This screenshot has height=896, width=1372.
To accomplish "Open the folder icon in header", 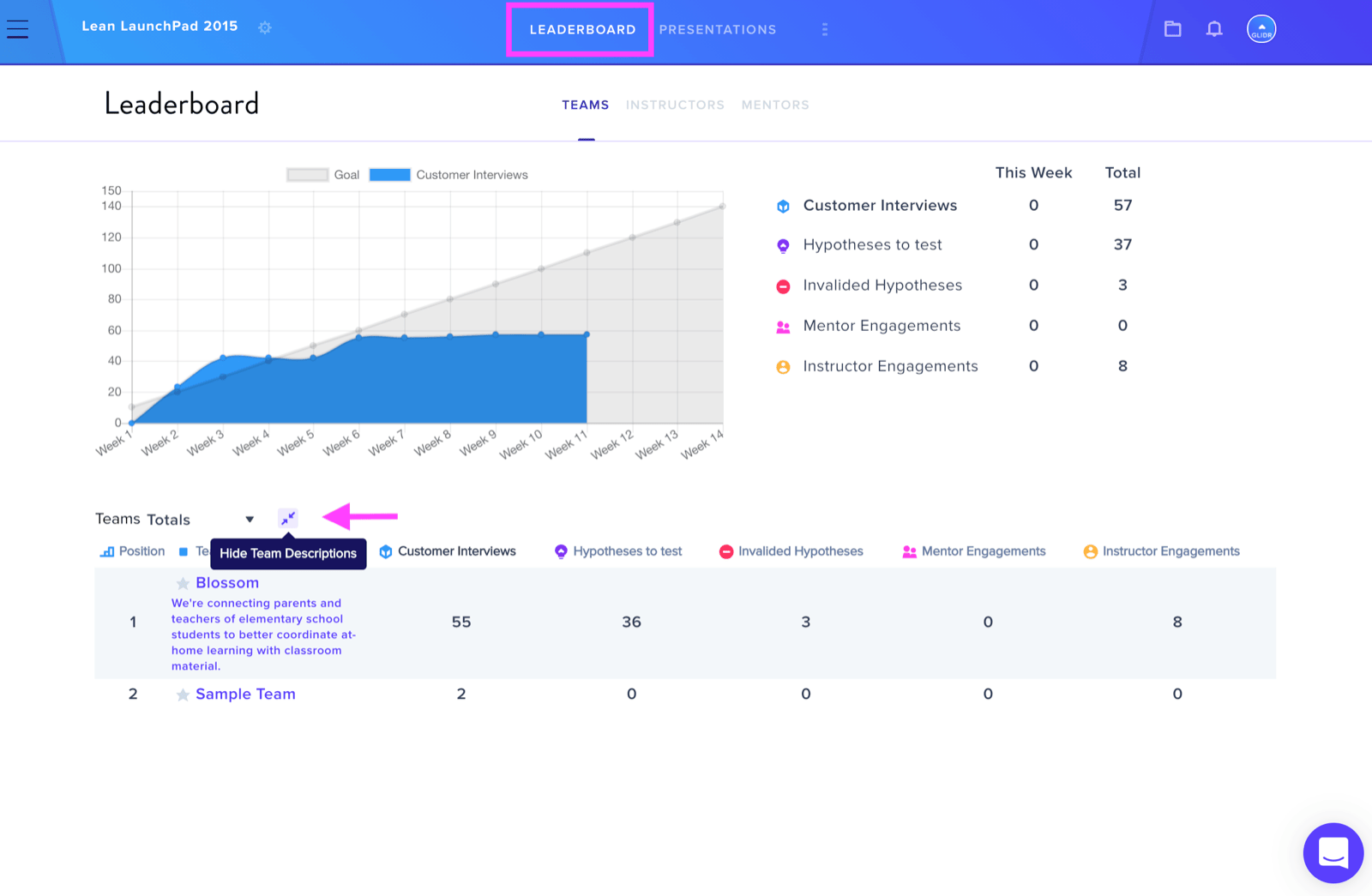I will 1172,29.
